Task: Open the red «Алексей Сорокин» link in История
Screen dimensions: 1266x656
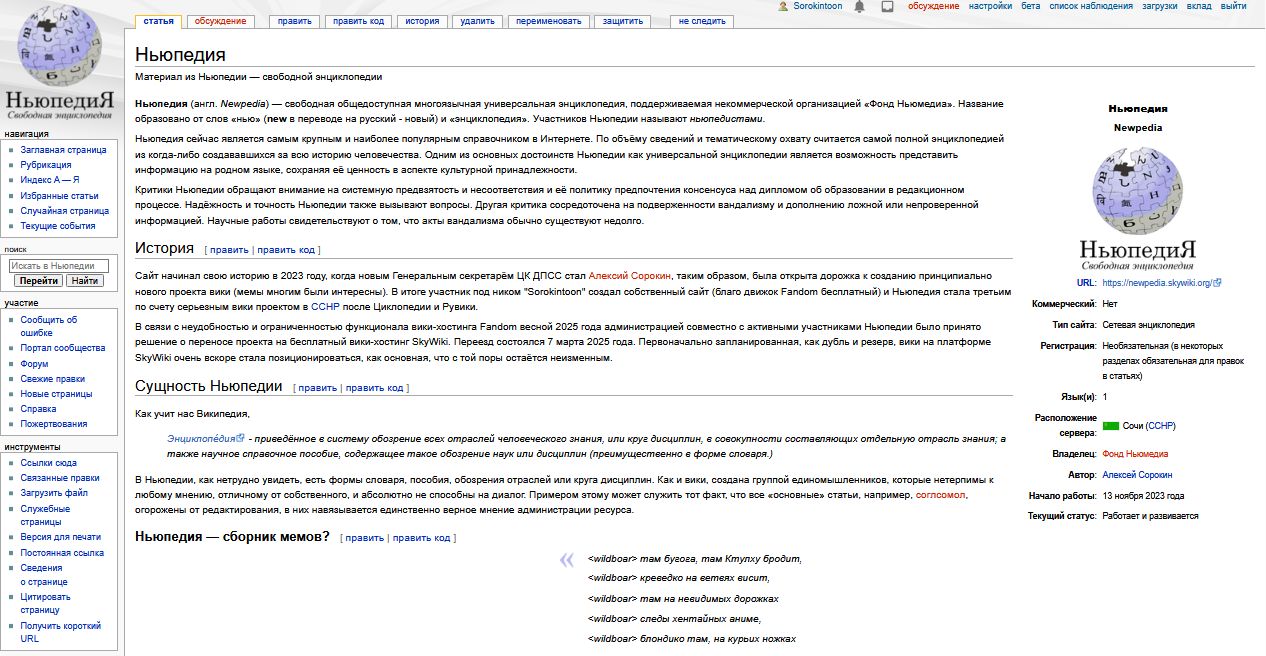Action: click(x=630, y=275)
